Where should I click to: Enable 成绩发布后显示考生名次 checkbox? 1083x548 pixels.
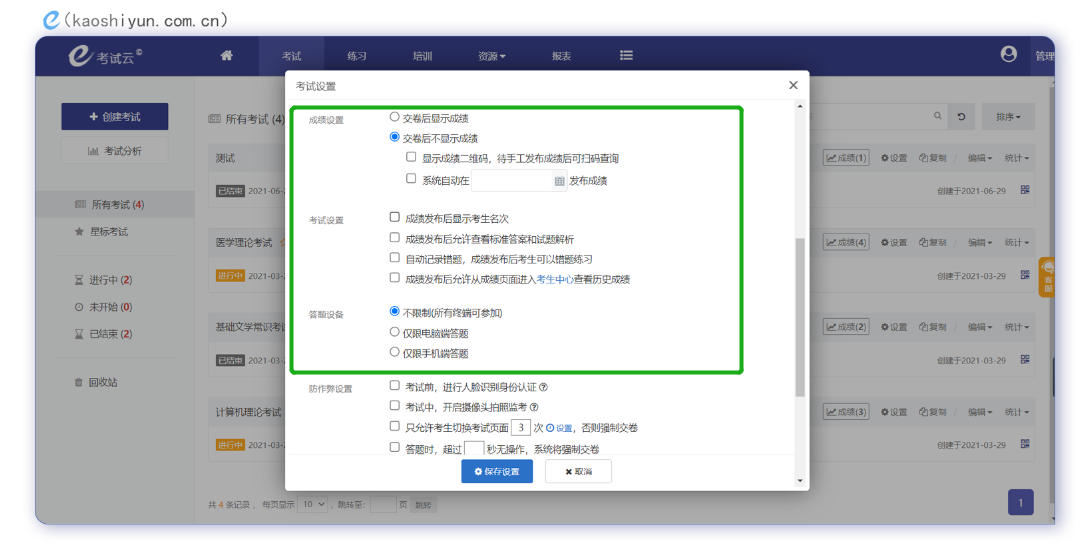pyautogui.click(x=394, y=218)
